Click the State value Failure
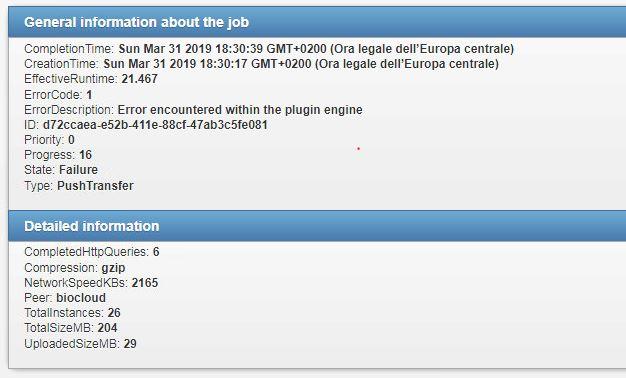The width and height of the screenshot is (626, 378). 78,170
